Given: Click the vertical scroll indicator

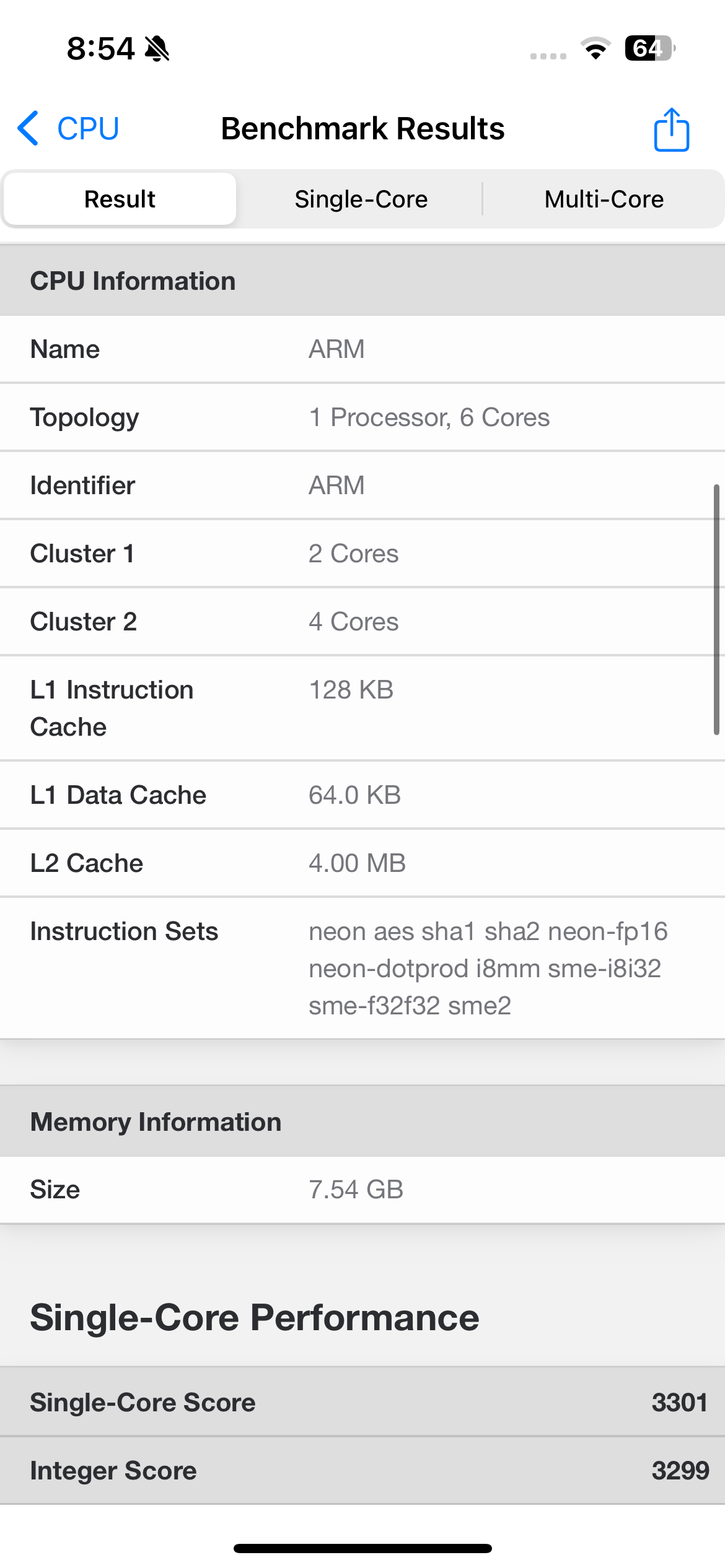Looking at the screenshot, I should click(x=716, y=609).
